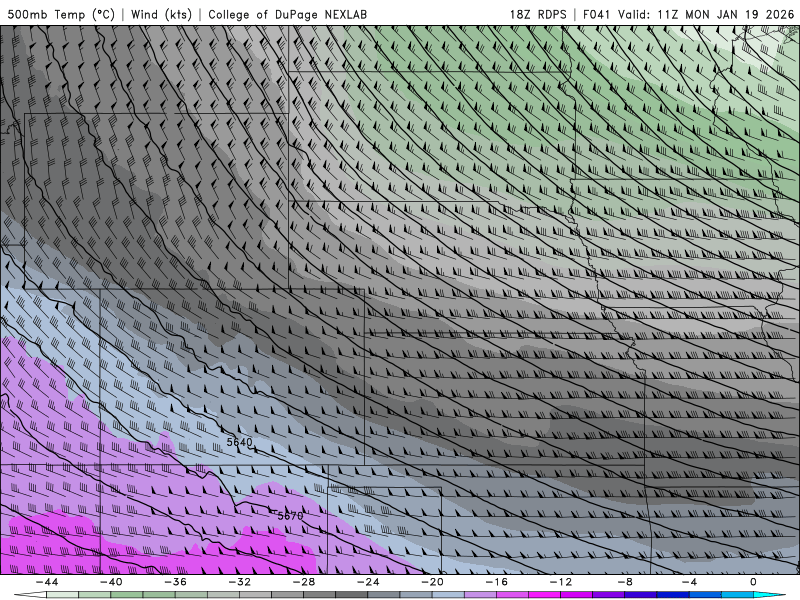This screenshot has height=600, width=800.
Task: Click the '18Z RDPS' model run label
Action: pyautogui.click(x=538, y=14)
